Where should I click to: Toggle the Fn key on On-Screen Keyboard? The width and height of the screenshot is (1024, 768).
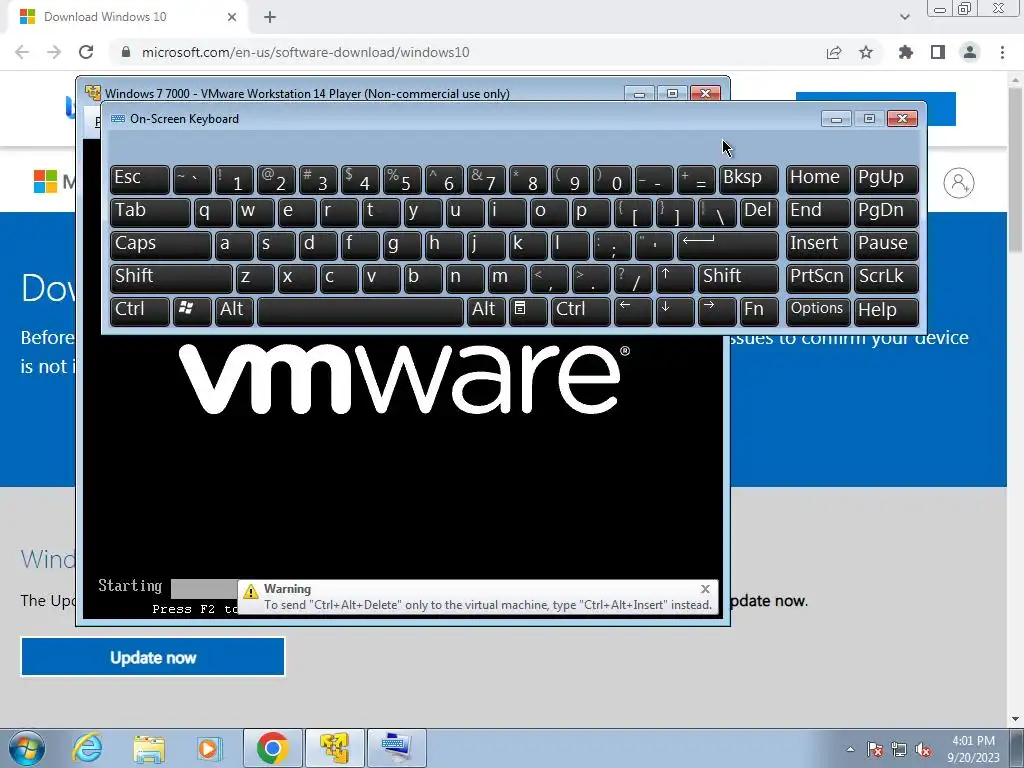759,310
